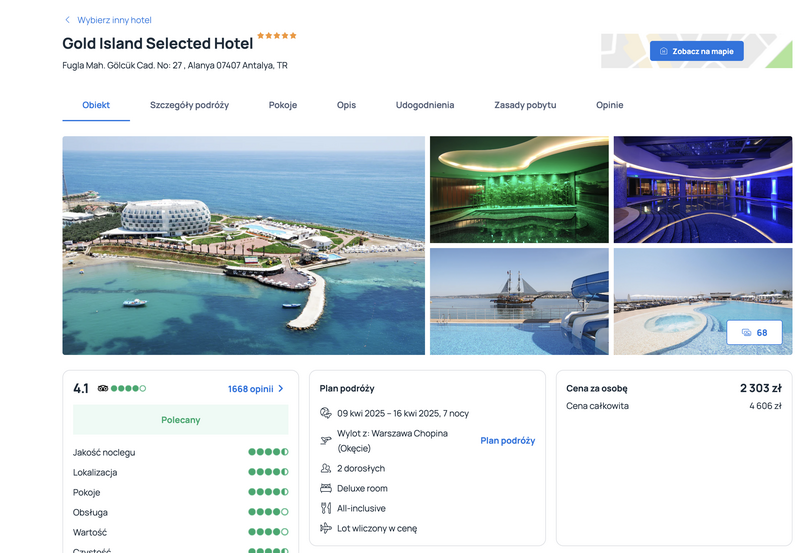Click 'Zobacz na mapie' map button

[696, 50]
